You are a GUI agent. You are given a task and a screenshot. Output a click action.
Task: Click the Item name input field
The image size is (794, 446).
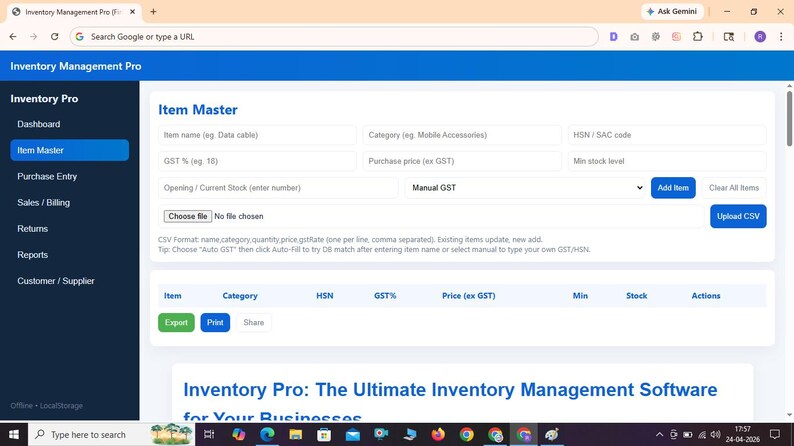pos(257,135)
